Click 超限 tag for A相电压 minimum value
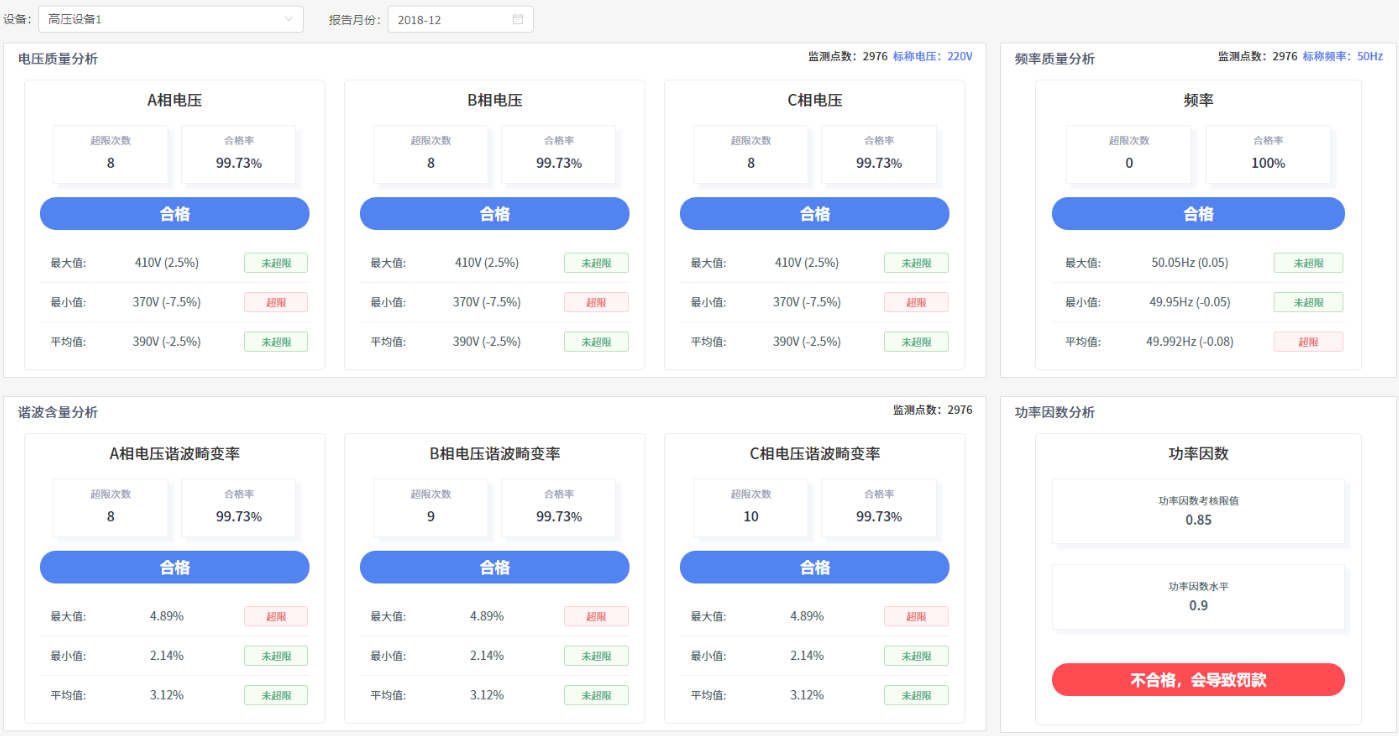The image size is (1399, 736). [x=276, y=302]
